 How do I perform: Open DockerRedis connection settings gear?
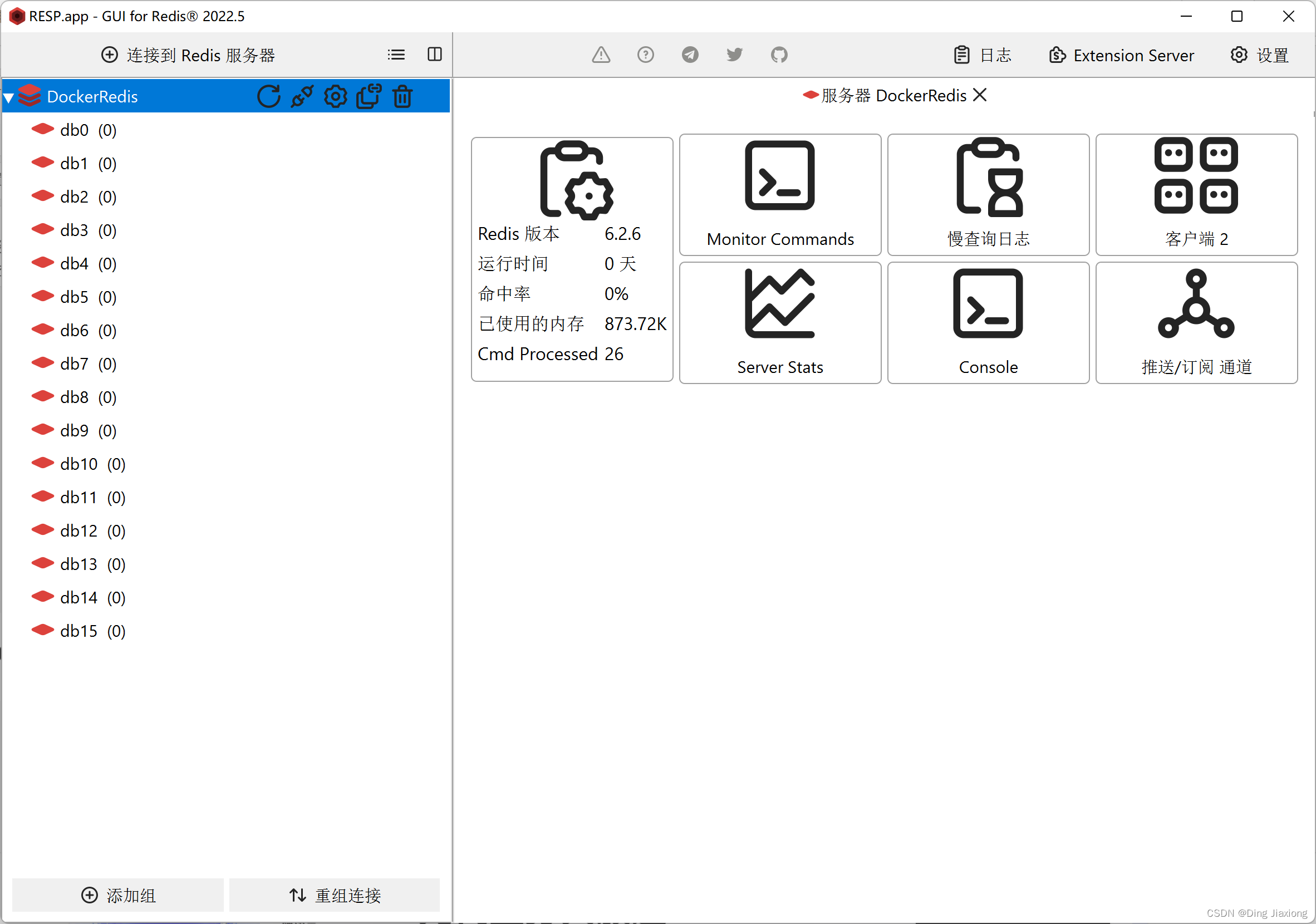(335, 96)
